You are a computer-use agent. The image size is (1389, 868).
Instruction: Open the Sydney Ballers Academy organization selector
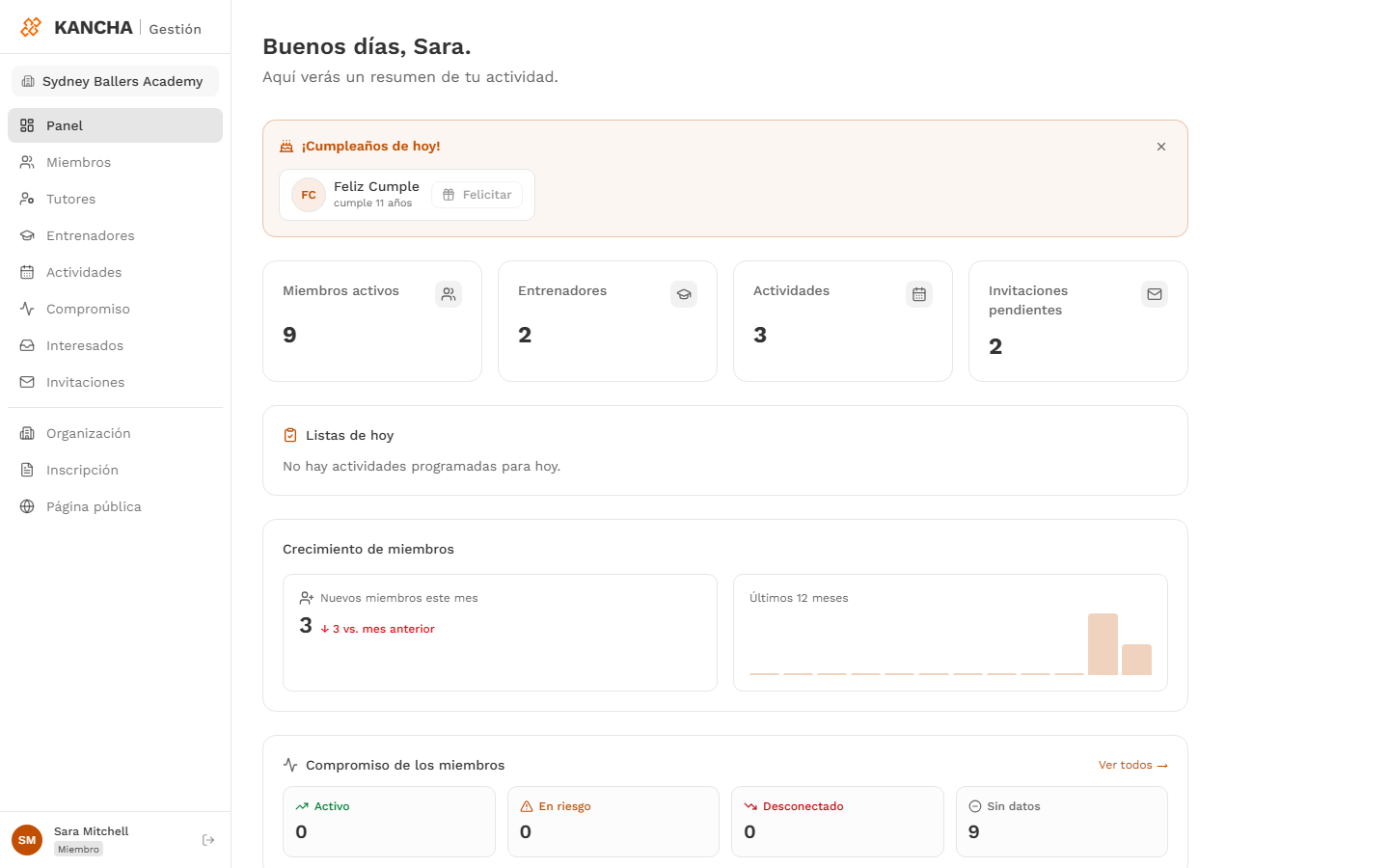click(115, 81)
